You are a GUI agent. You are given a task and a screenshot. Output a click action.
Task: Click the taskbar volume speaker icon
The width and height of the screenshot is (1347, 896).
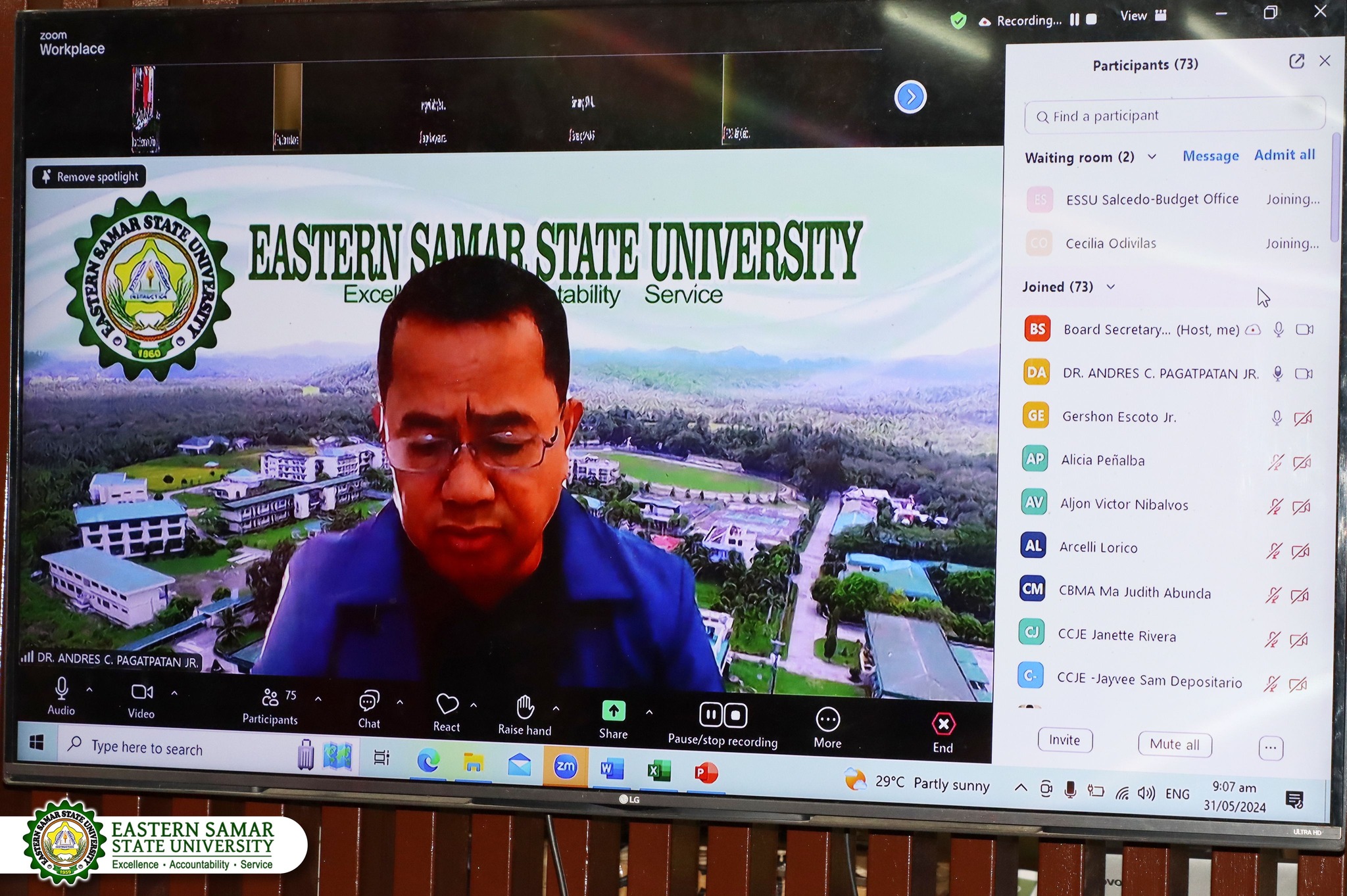coord(1146,793)
